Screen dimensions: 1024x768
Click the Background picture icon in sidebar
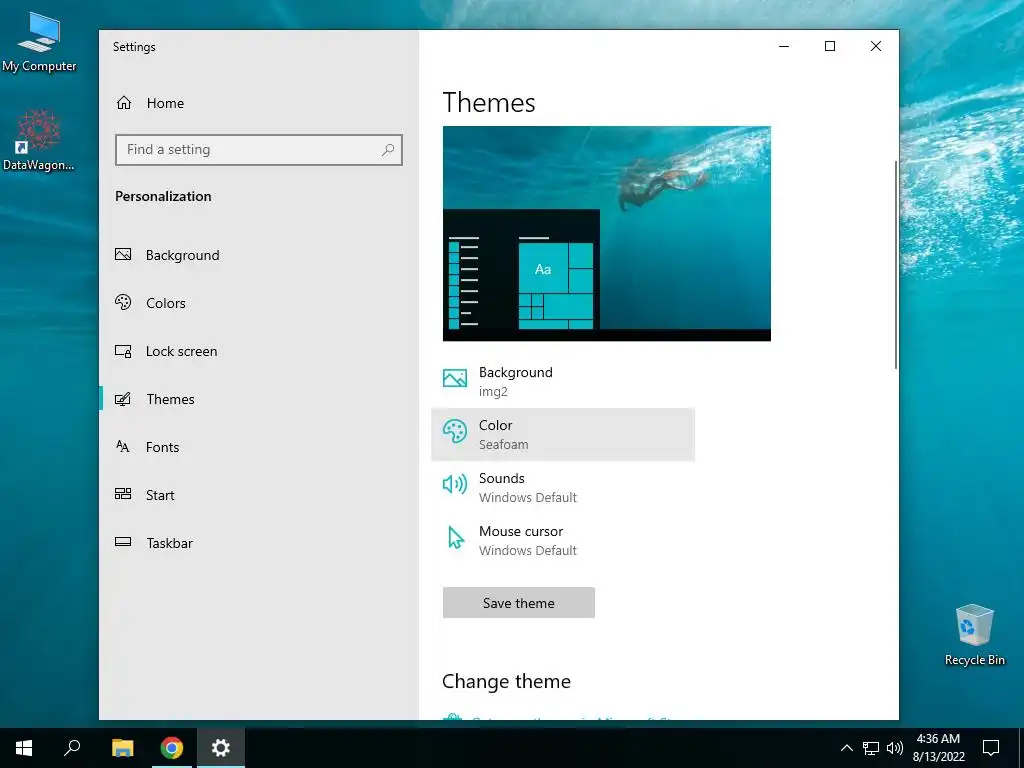tap(123, 255)
